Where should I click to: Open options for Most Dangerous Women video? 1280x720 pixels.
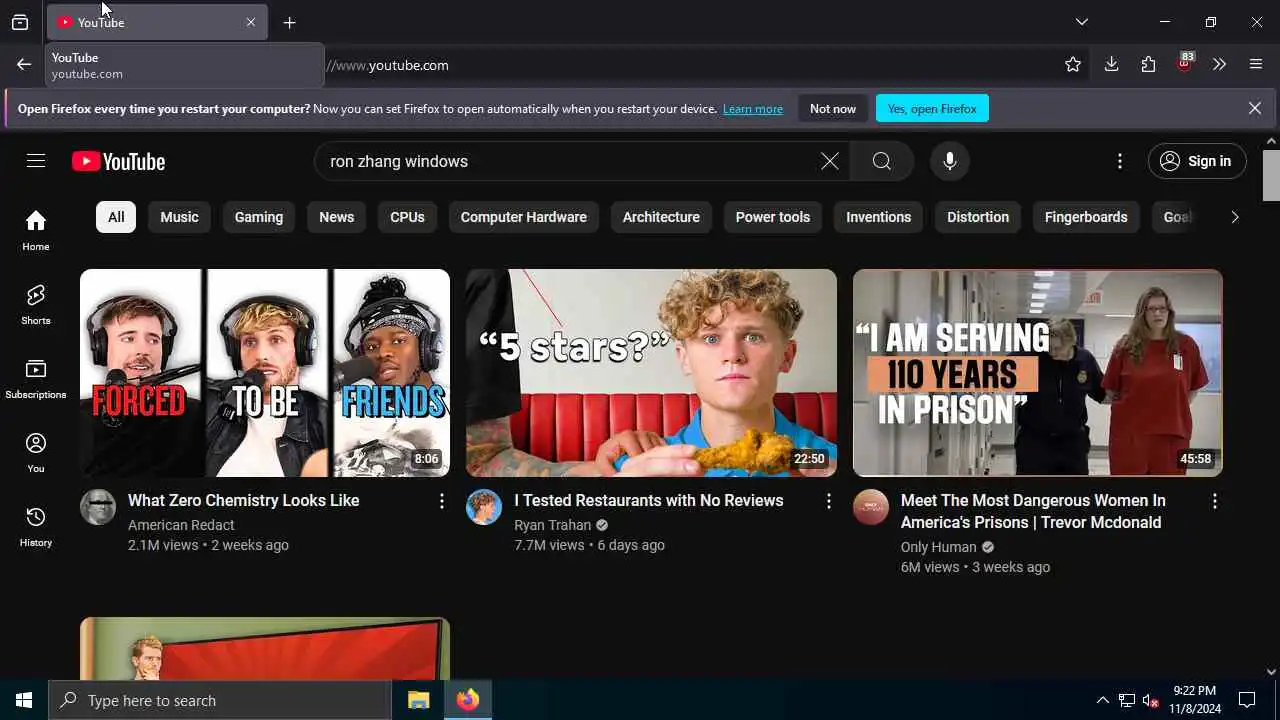coord(1215,501)
